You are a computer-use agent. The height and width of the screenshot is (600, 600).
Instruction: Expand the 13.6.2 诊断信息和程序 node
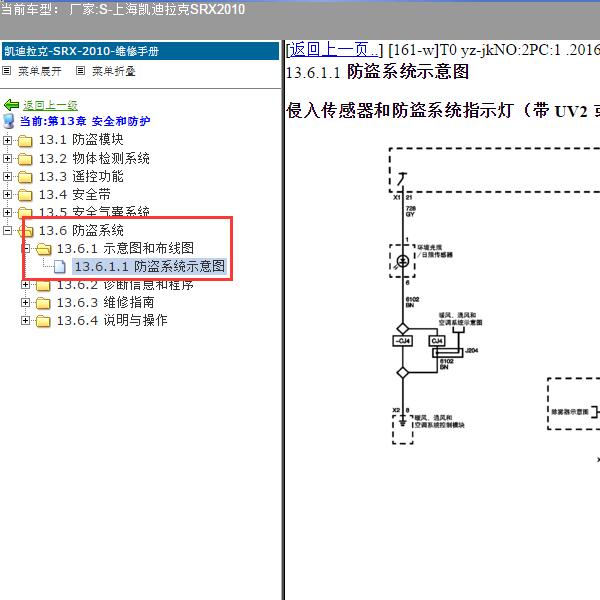coord(25,285)
